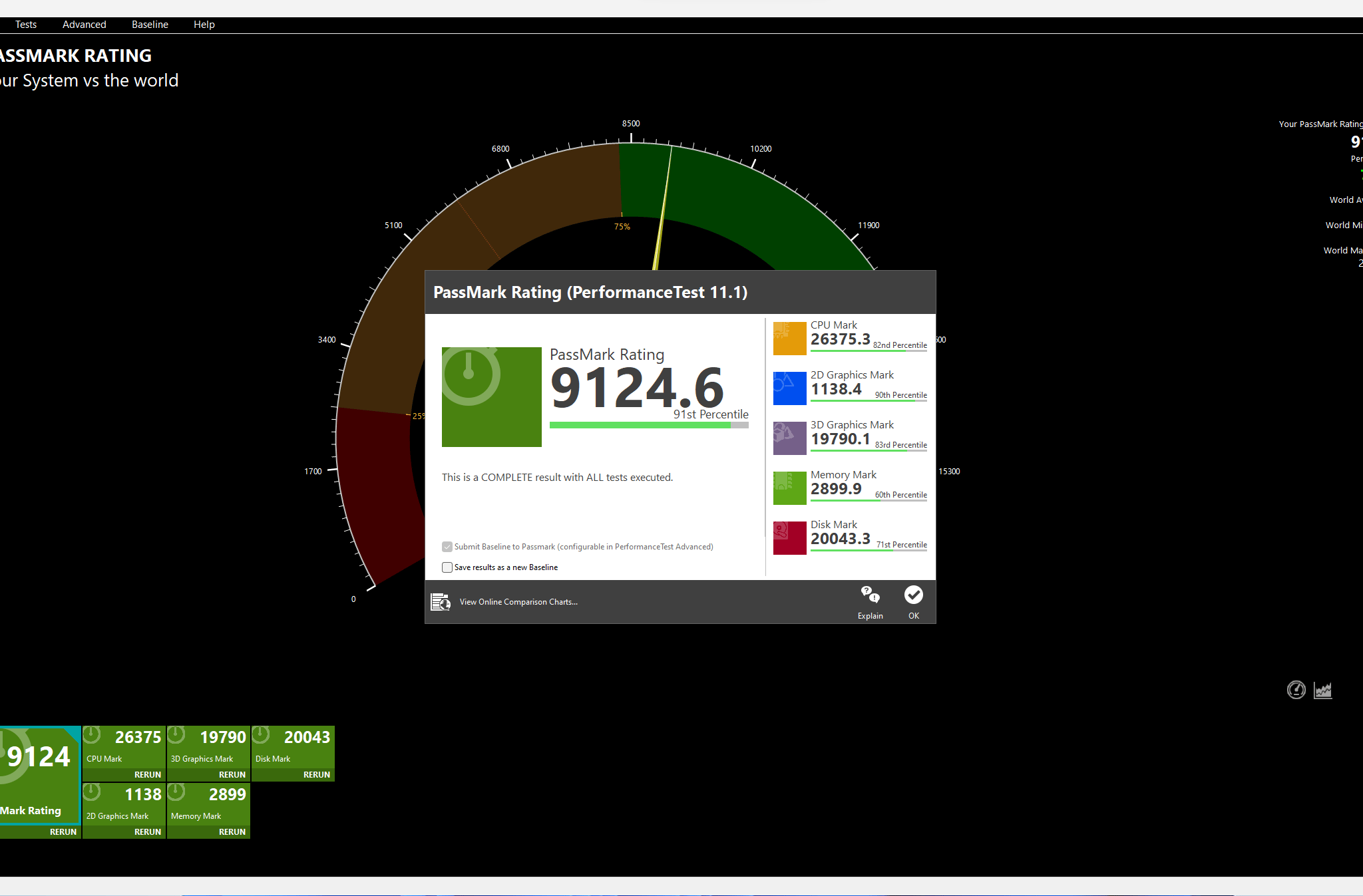Image resolution: width=1363 pixels, height=896 pixels.
Task: Click the large green PassMark Rating icon
Action: [492, 397]
